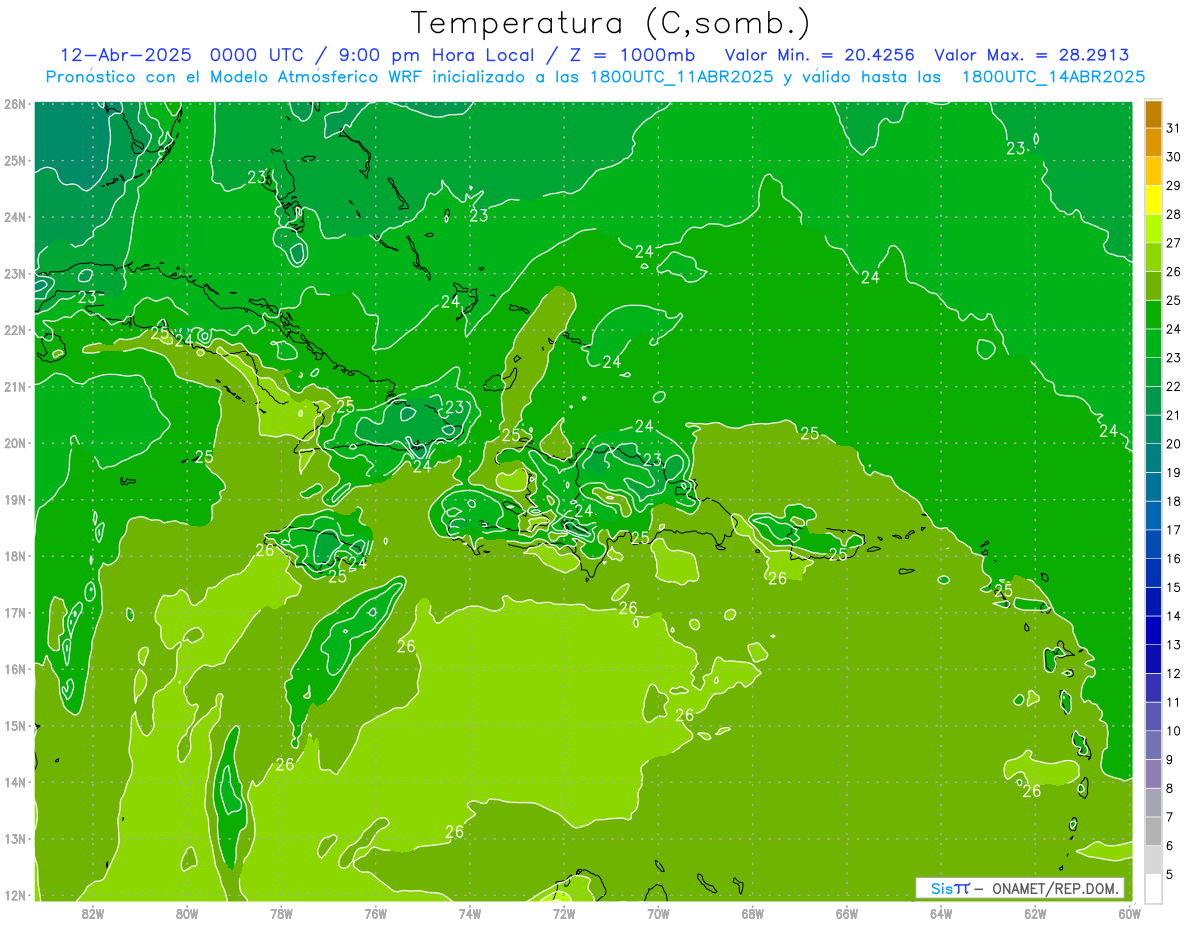Screen dimensions: 1200x927
Task: Click the '72W' longitude axis label
Action: [564, 913]
